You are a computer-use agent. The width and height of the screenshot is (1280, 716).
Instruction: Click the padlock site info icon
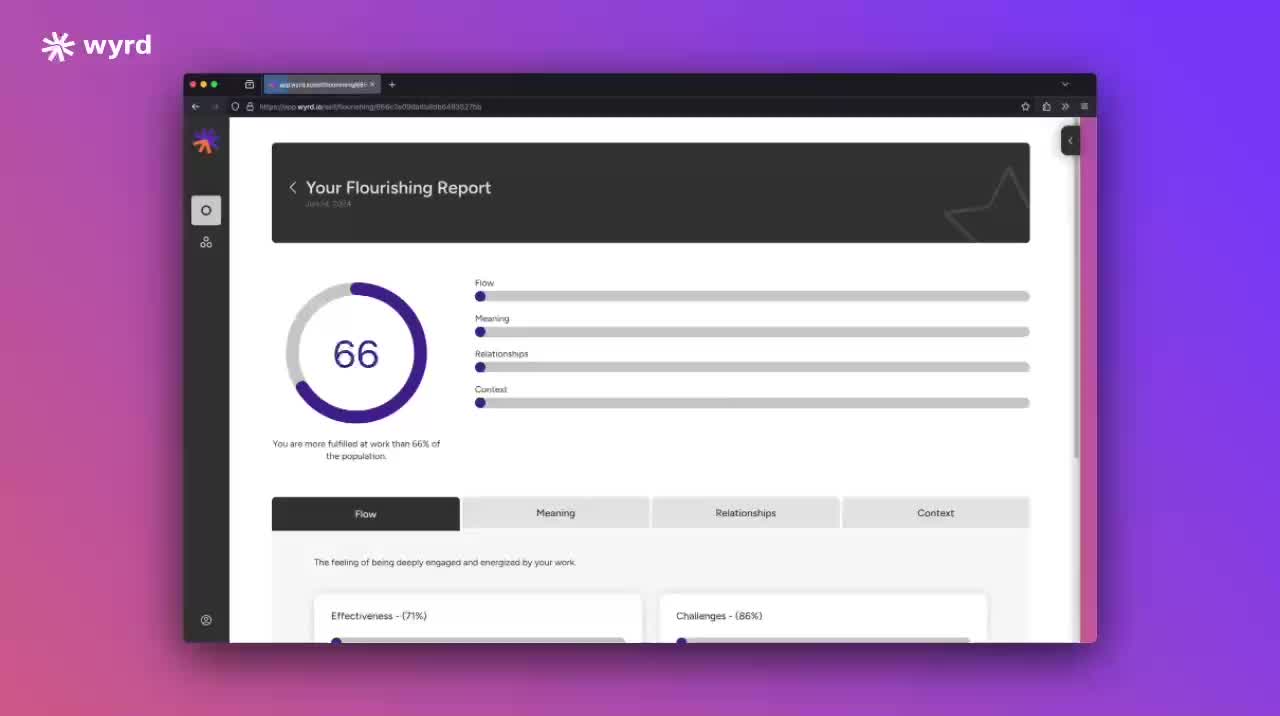[250, 106]
